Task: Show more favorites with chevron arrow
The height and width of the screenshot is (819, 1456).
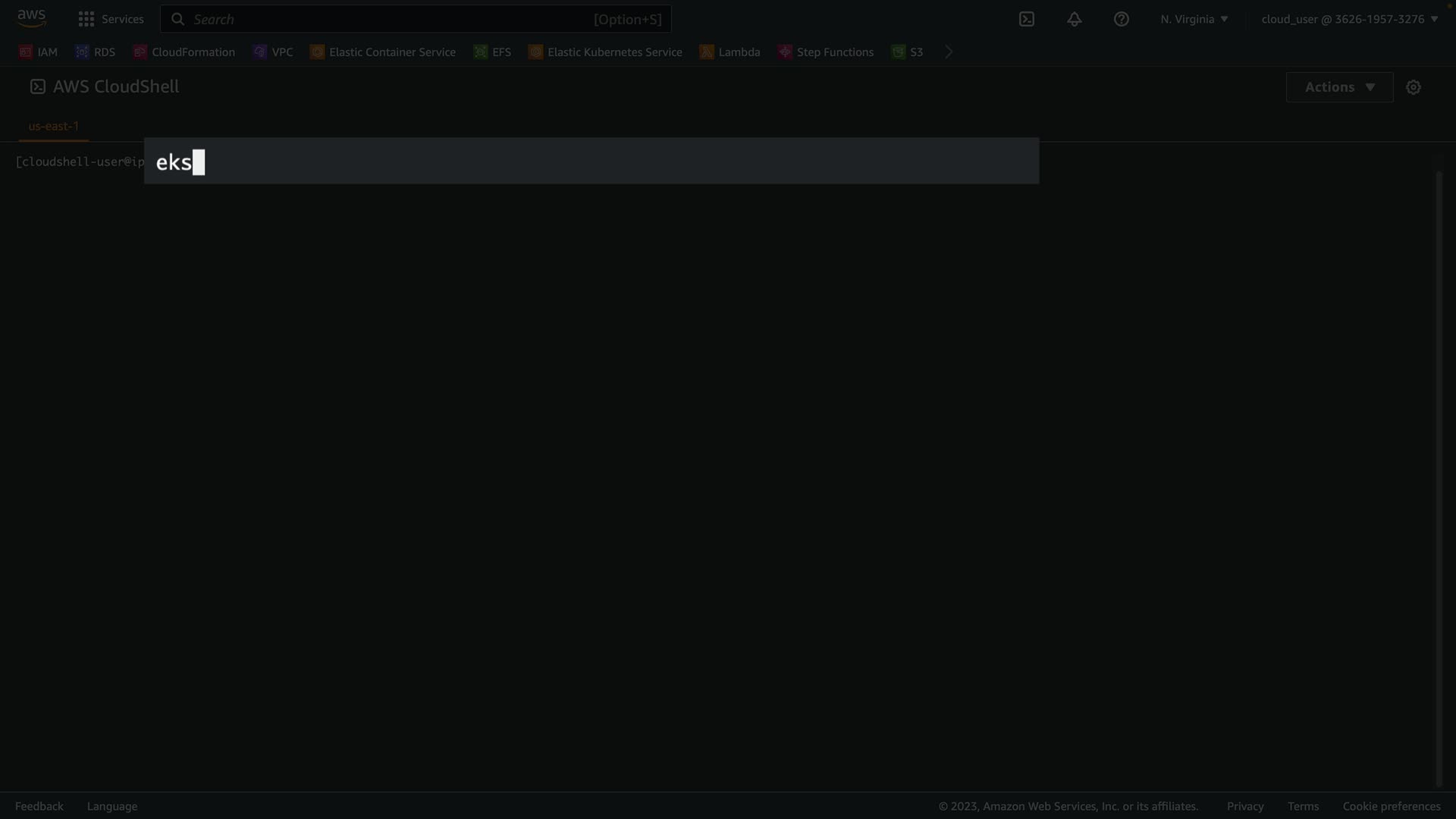Action: click(x=948, y=52)
